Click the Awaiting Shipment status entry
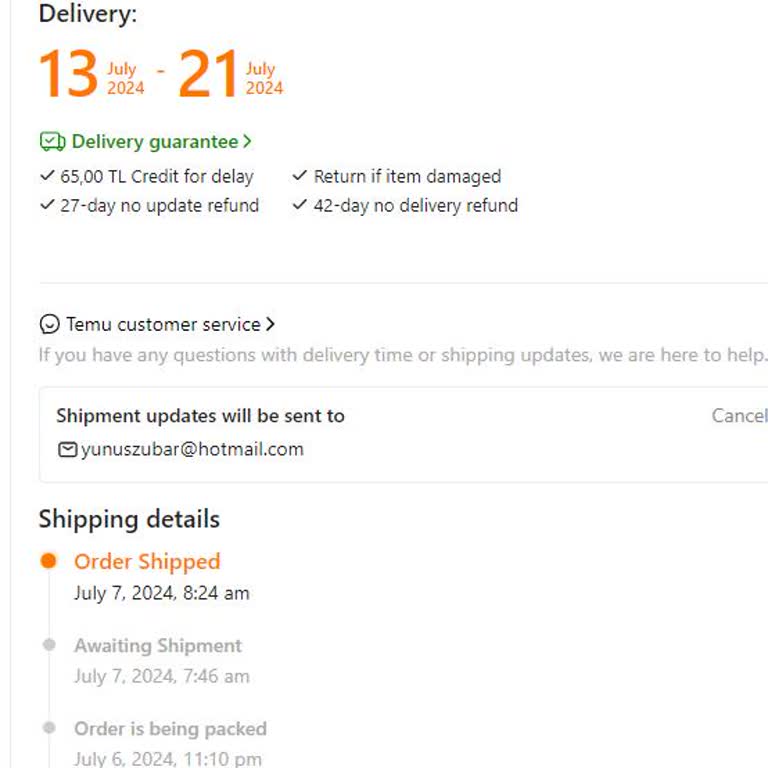The height and width of the screenshot is (768, 768). click(158, 646)
